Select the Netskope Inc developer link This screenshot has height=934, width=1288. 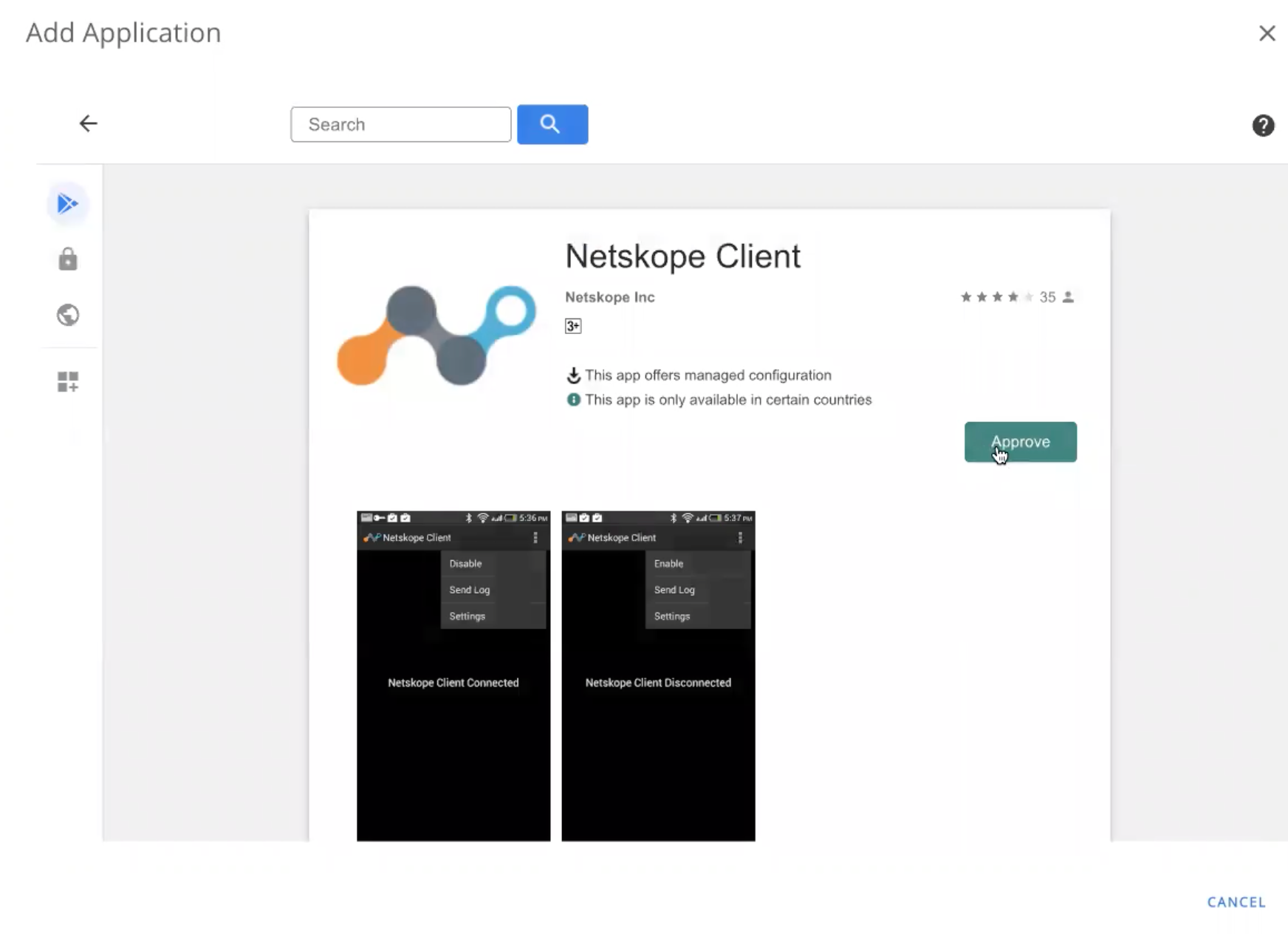click(x=609, y=297)
